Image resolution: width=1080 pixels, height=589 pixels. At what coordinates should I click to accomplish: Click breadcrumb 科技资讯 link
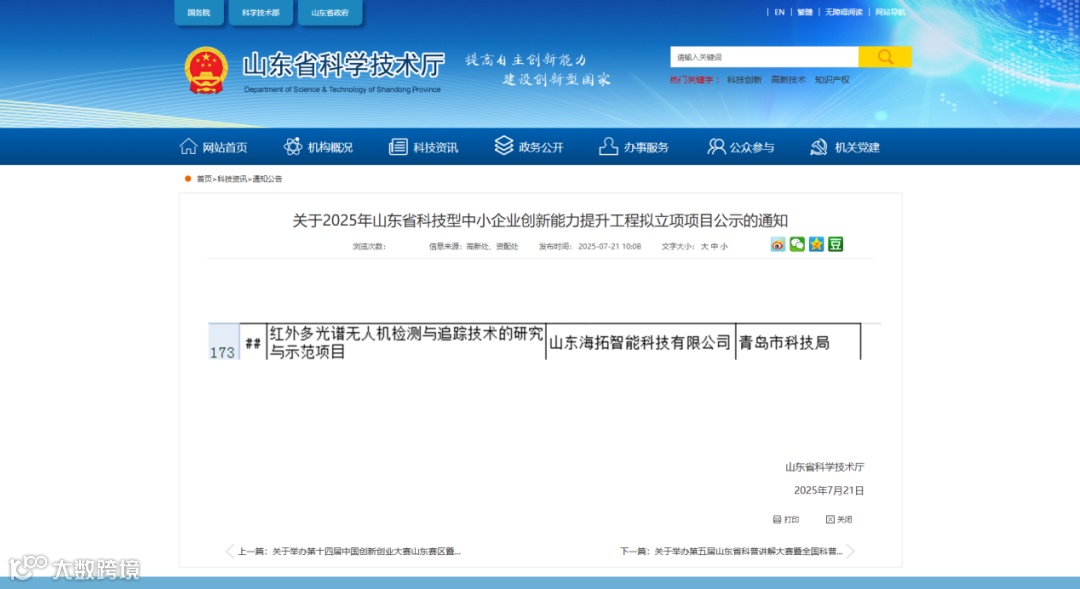pyautogui.click(x=232, y=179)
